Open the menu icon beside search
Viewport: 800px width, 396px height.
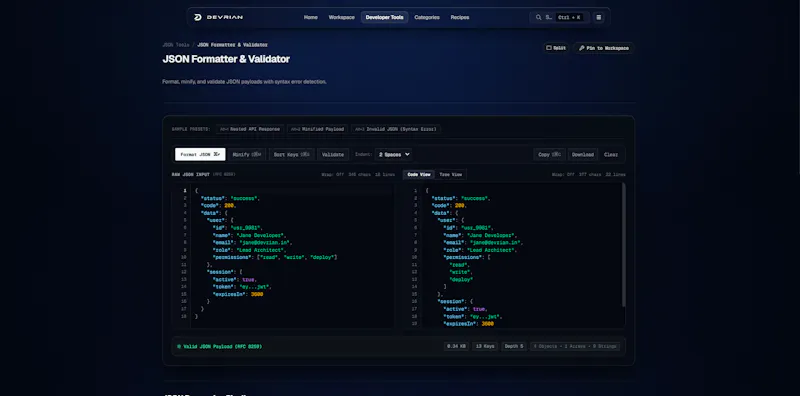pos(598,17)
